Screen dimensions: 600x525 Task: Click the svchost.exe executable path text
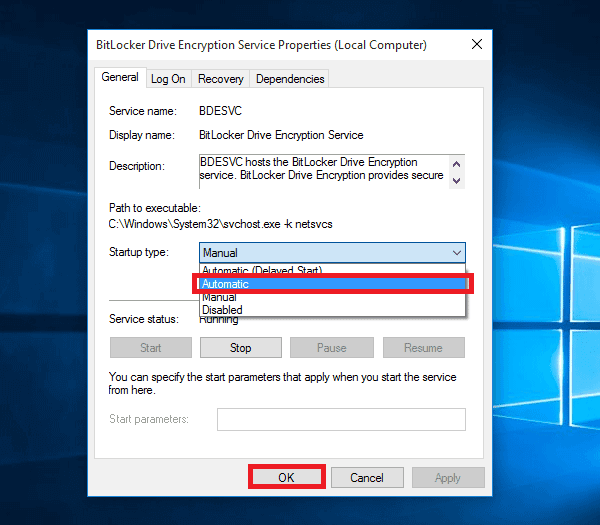[220, 224]
